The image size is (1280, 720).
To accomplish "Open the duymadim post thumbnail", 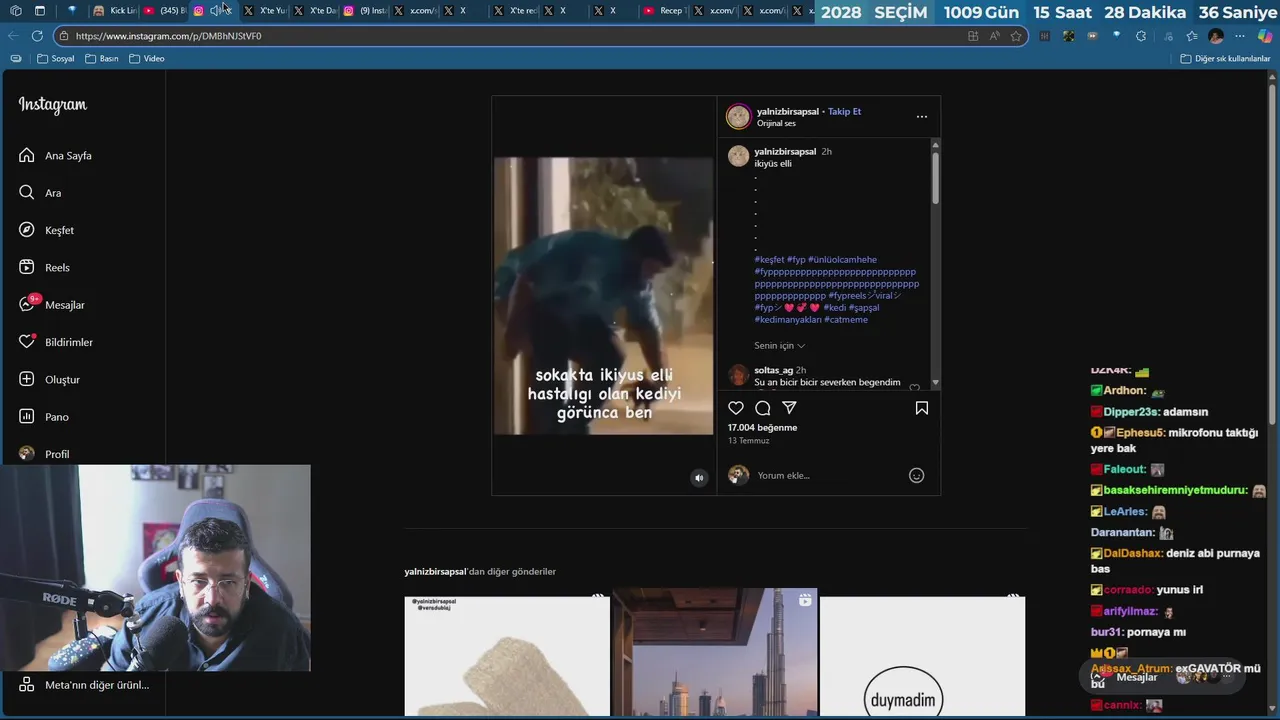I will (922, 656).
